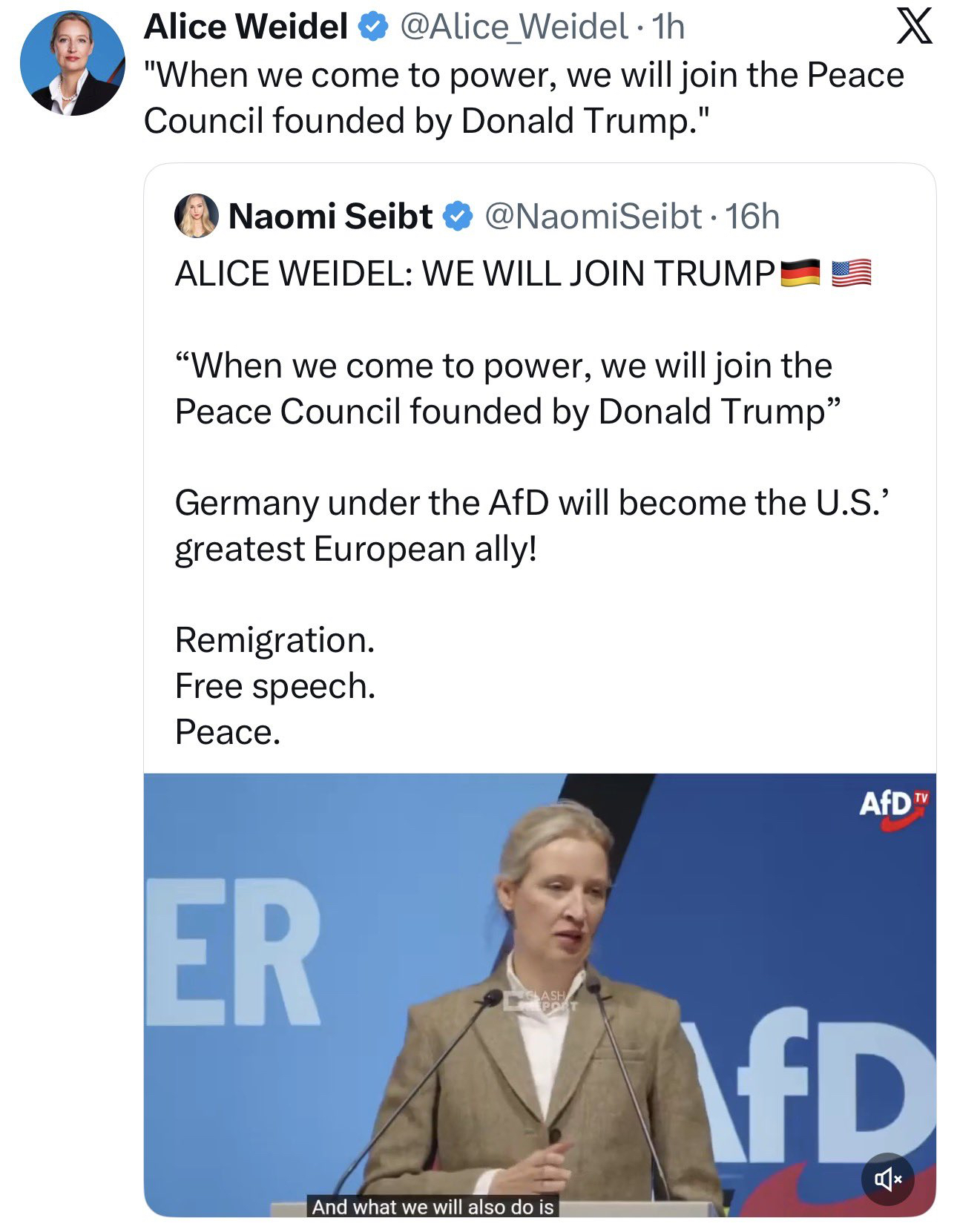
Task: Click the 1h post timestamp
Action: tap(668, 27)
